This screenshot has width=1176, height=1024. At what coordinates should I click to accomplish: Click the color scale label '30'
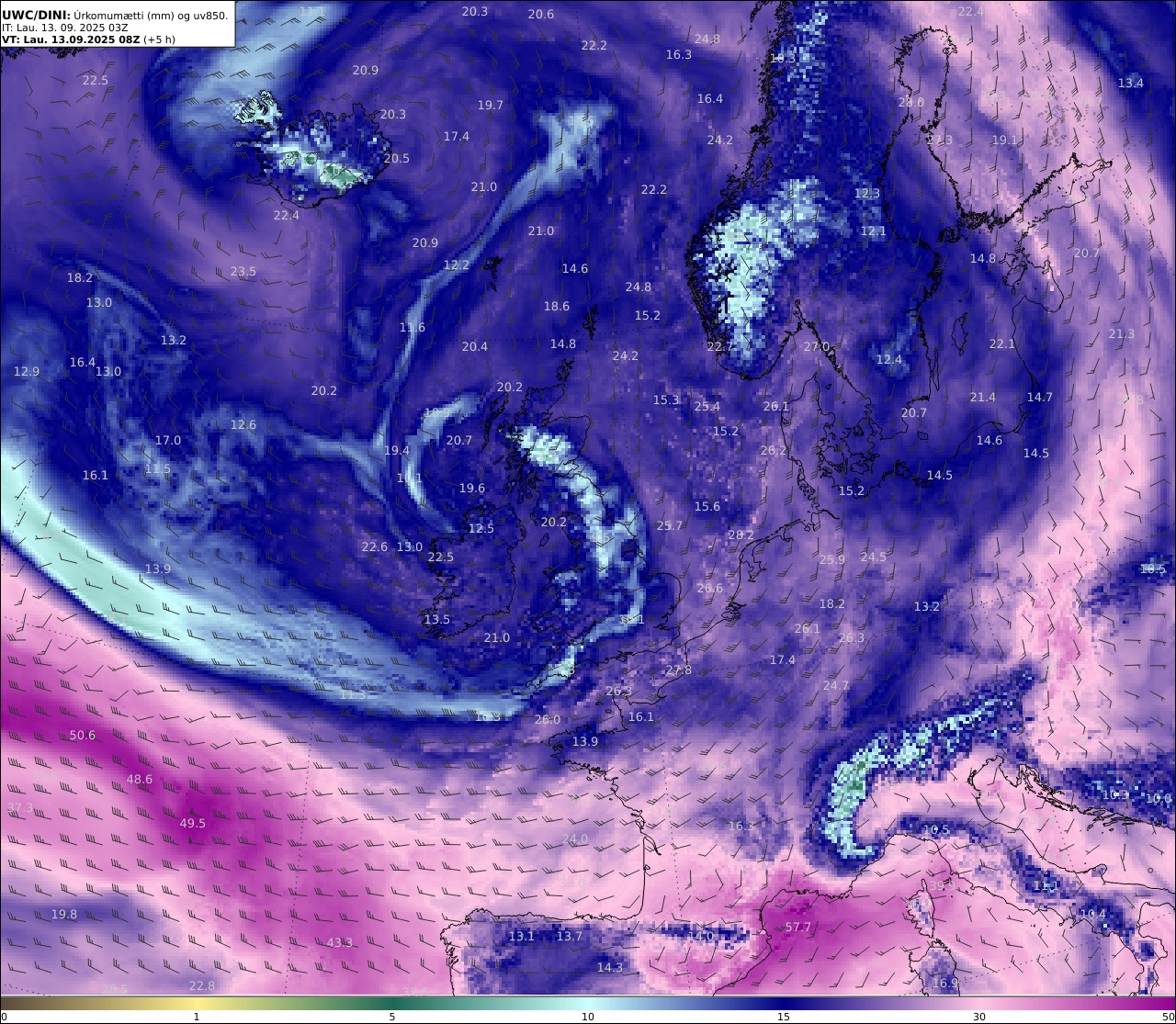point(979,1017)
